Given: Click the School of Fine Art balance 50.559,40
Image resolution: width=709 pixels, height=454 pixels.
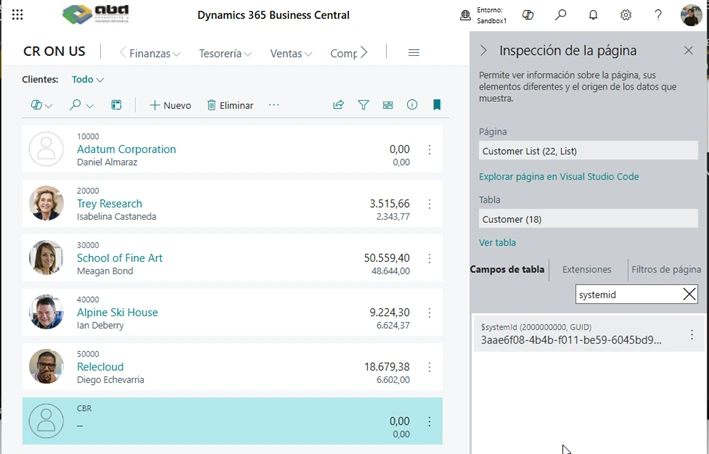Looking at the screenshot, I should click(x=387, y=258).
